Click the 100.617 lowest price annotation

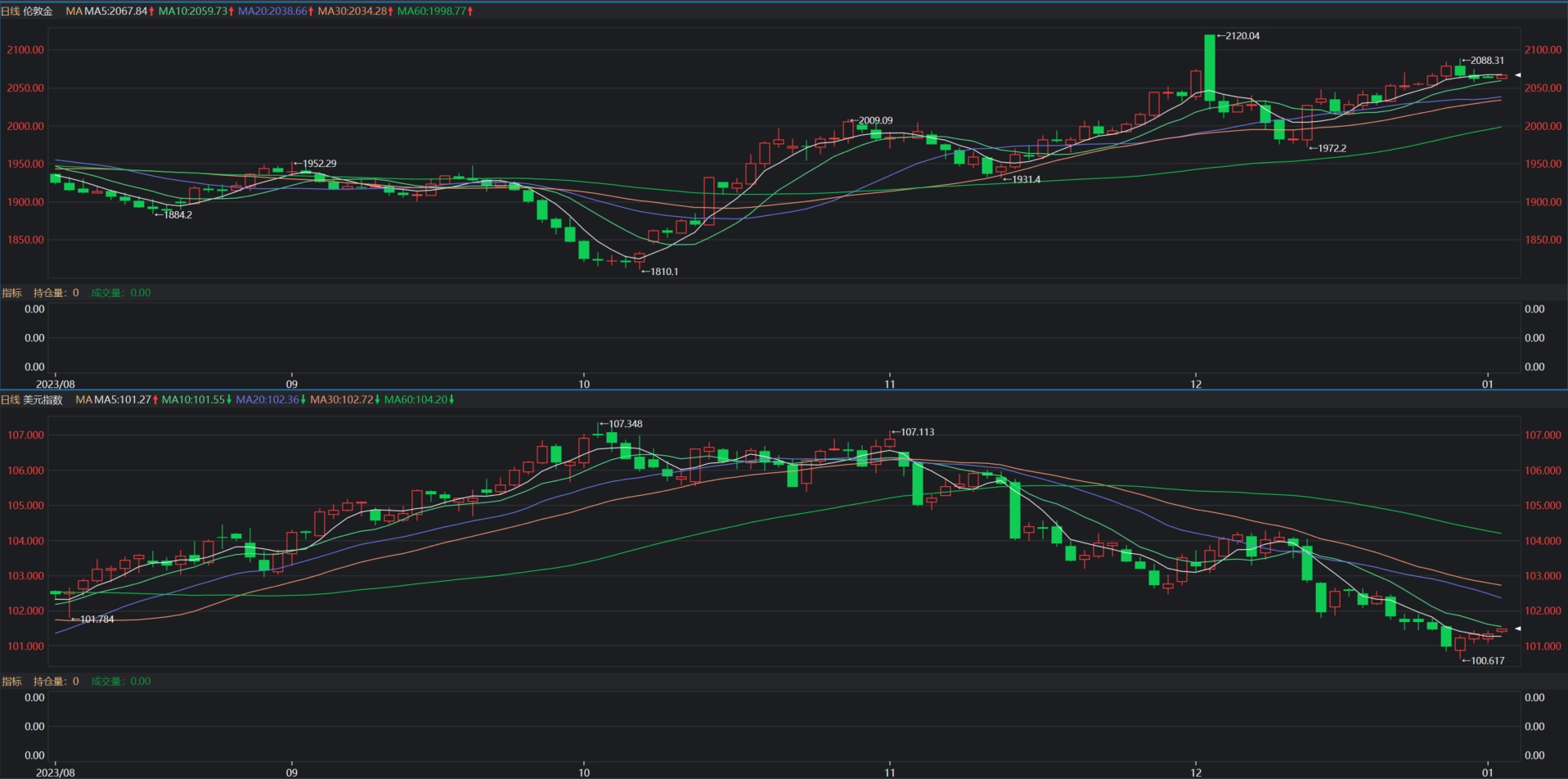tap(1483, 661)
